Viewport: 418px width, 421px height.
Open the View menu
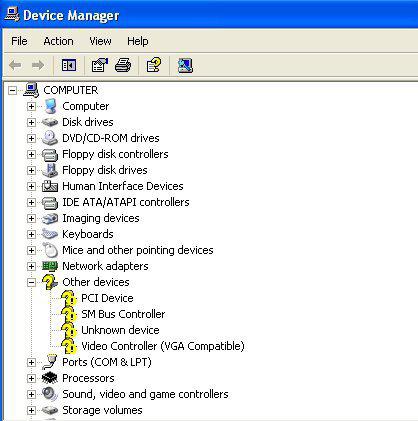(100, 41)
